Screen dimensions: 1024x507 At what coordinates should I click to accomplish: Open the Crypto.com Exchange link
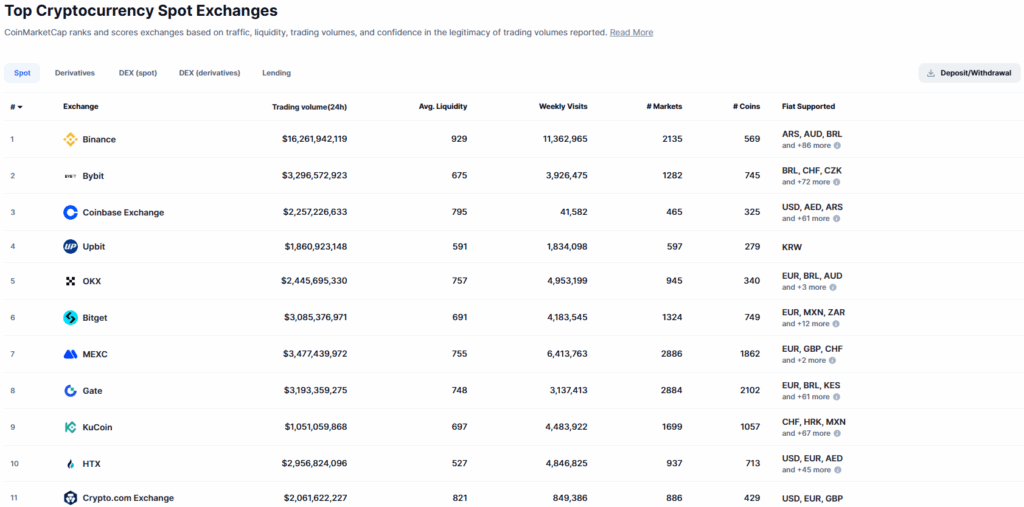(x=129, y=498)
